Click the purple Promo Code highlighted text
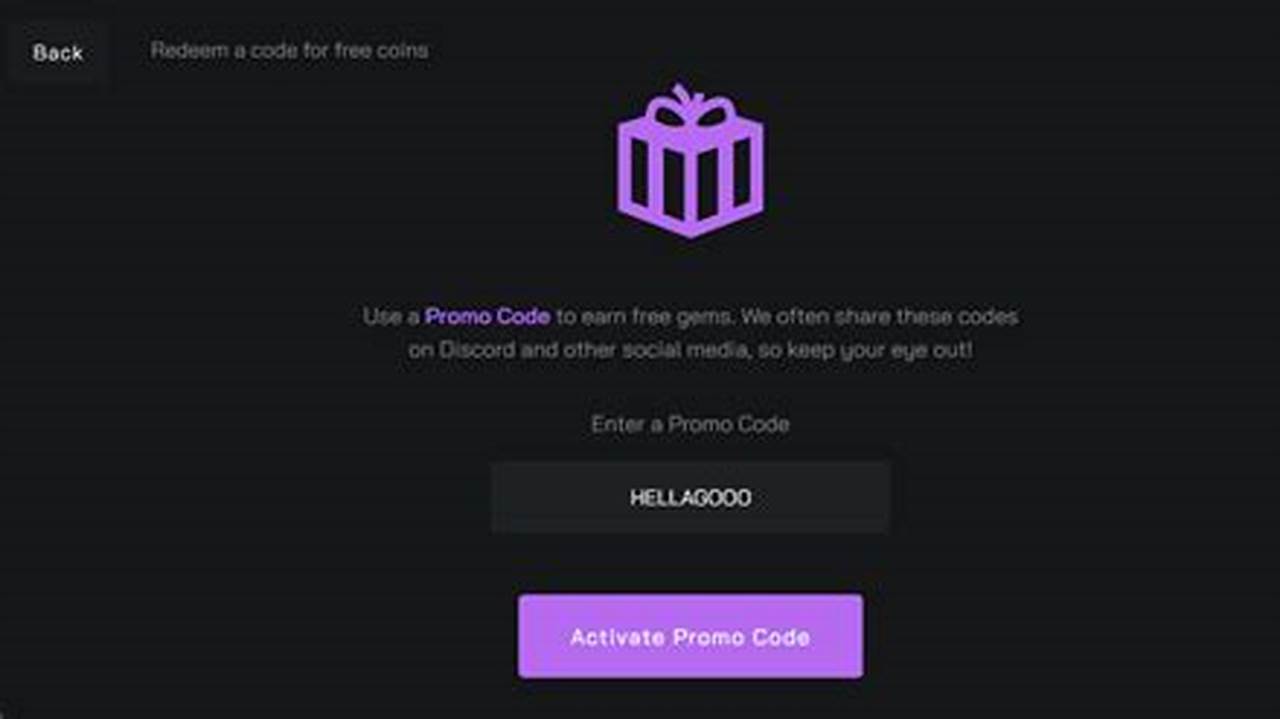The image size is (1280, 719). pyautogui.click(x=487, y=317)
